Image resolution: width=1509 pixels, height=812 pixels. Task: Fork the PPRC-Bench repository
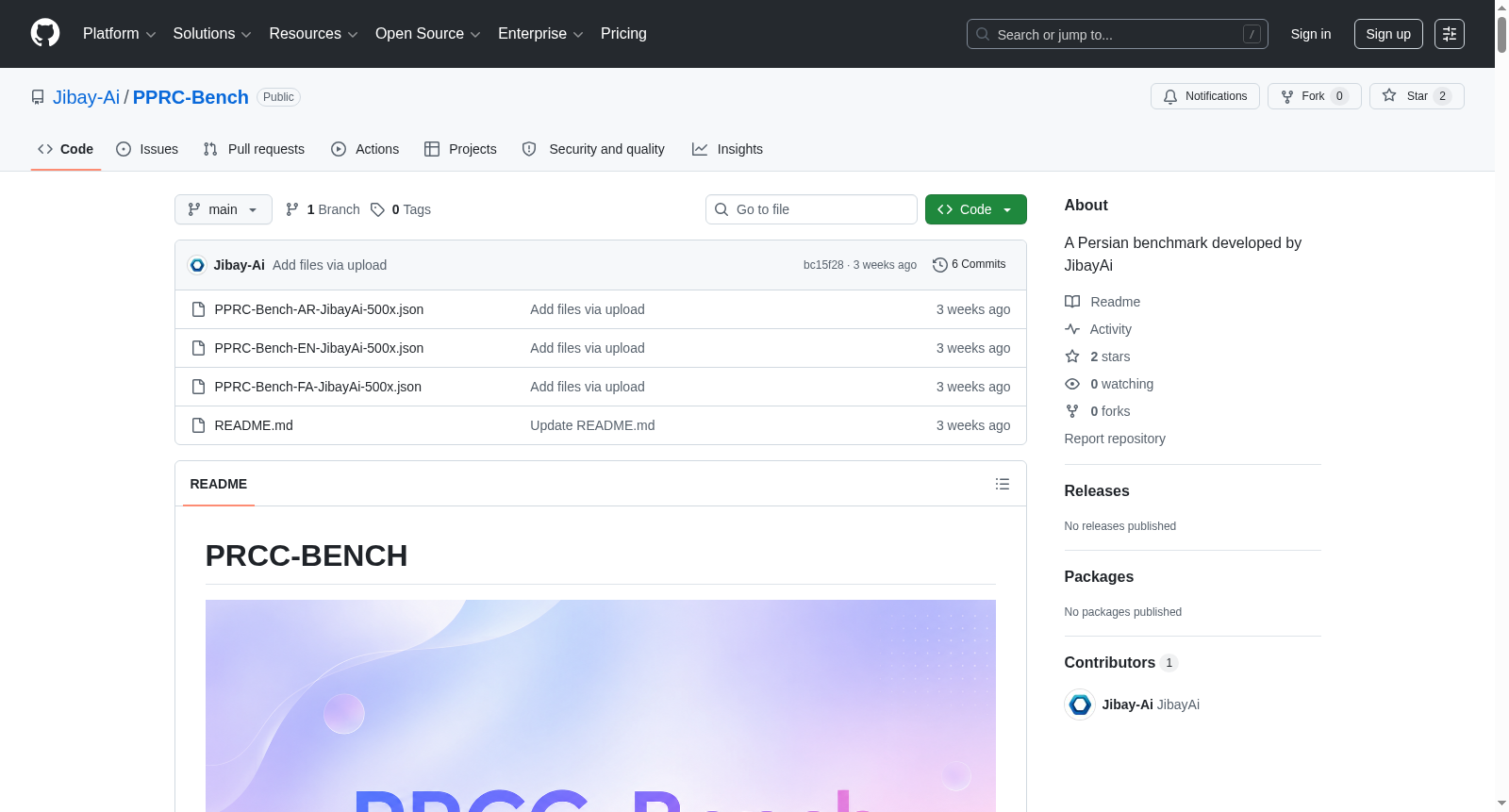tap(1315, 96)
